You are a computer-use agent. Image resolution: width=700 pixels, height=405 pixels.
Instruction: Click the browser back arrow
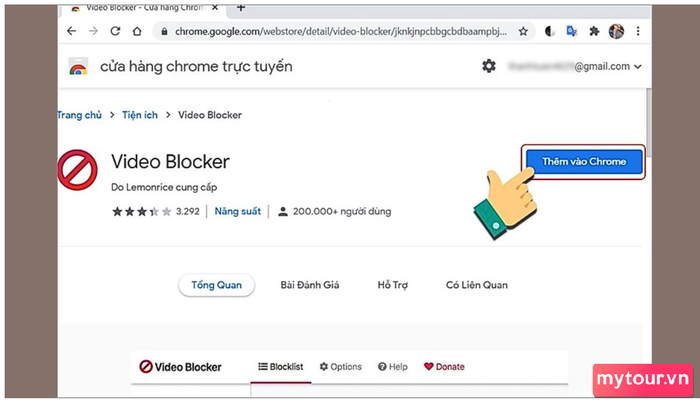tap(71, 31)
